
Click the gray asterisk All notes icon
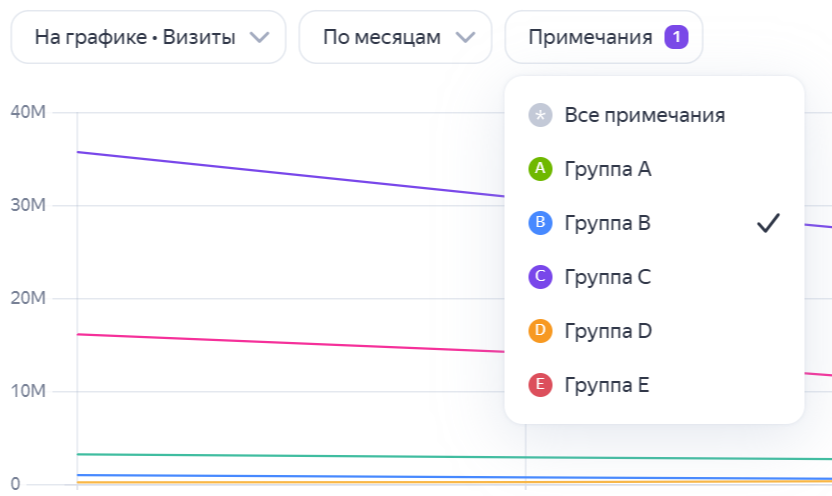coord(540,115)
